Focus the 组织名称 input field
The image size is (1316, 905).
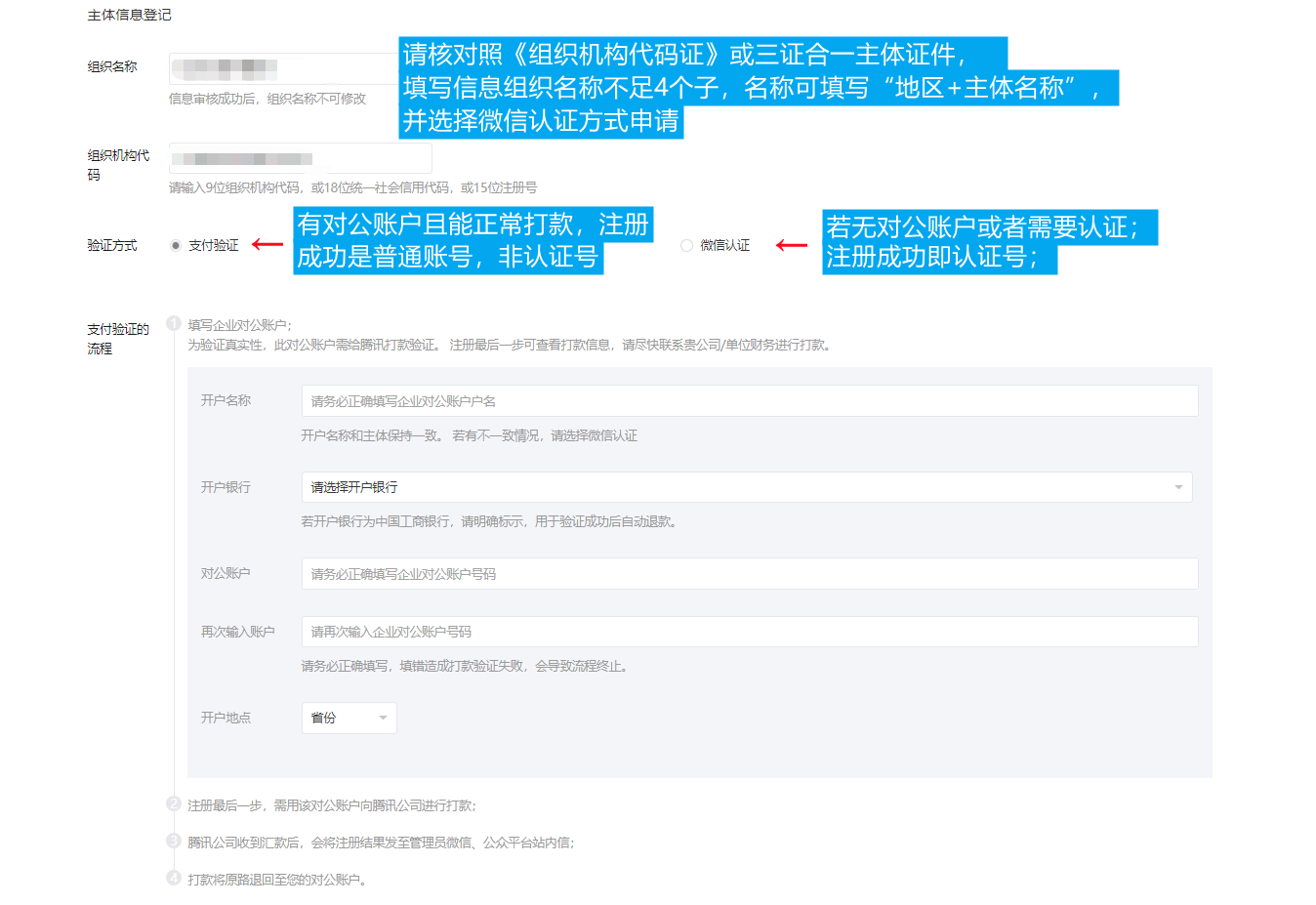pyautogui.click(x=283, y=69)
